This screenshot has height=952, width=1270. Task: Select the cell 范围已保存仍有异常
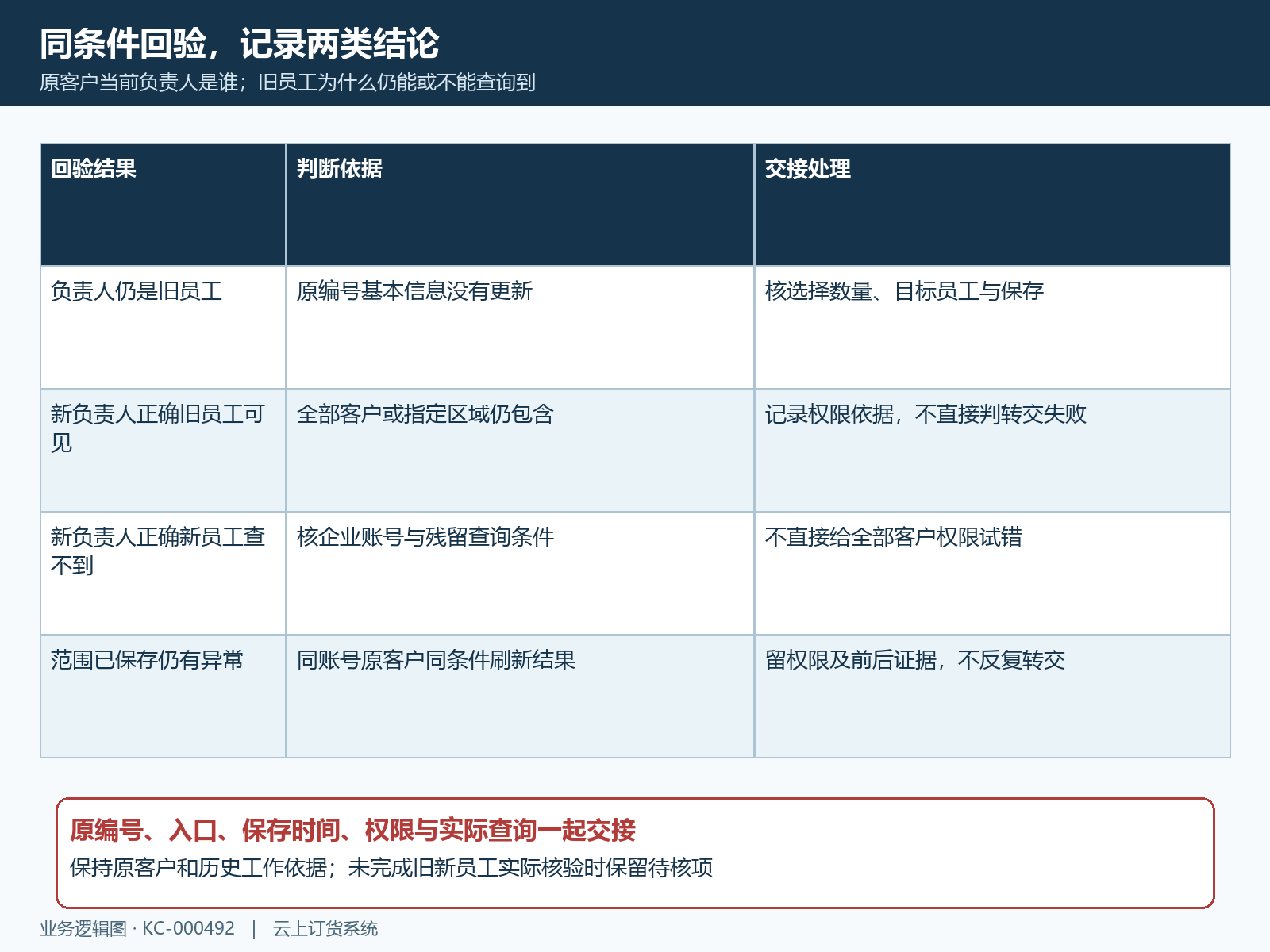coord(163,697)
